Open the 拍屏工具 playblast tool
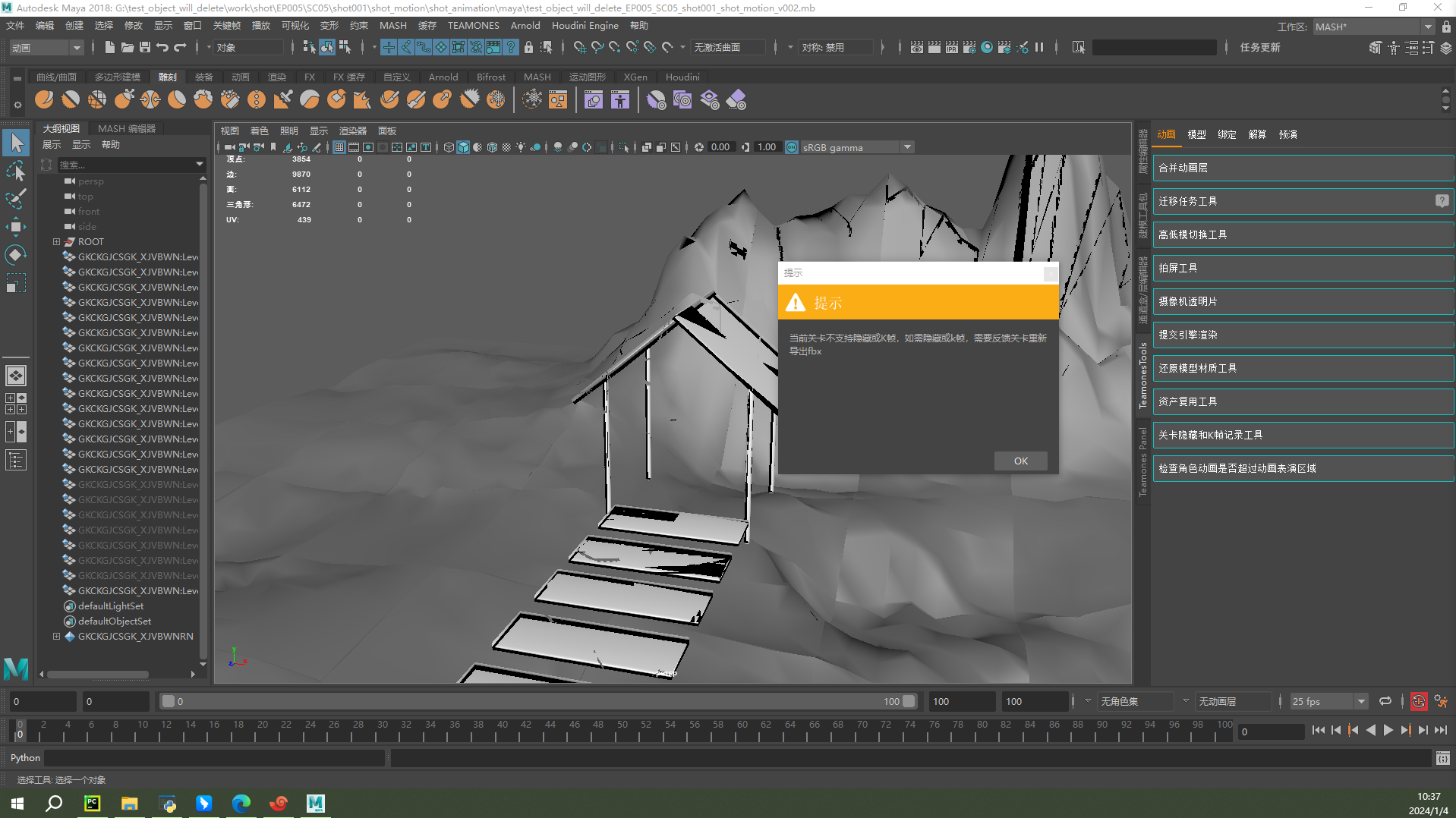Screen dimensions: 1456x818 [1302, 268]
